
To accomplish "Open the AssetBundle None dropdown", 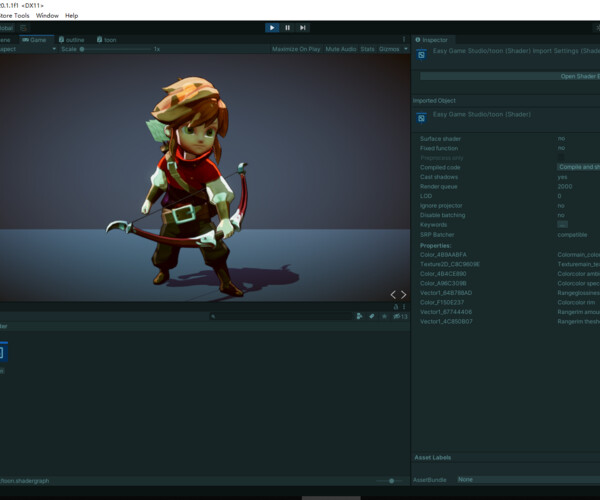I will click(x=528, y=480).
